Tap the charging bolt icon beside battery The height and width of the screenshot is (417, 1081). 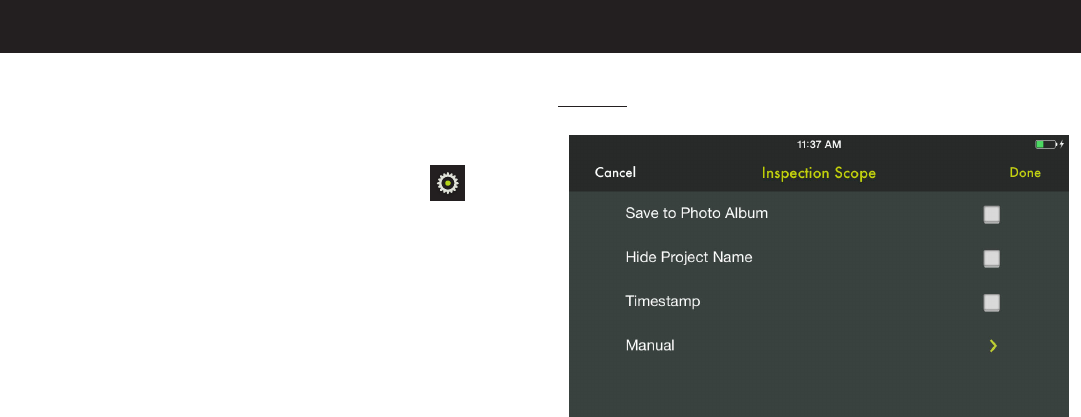click(1062, 144)
